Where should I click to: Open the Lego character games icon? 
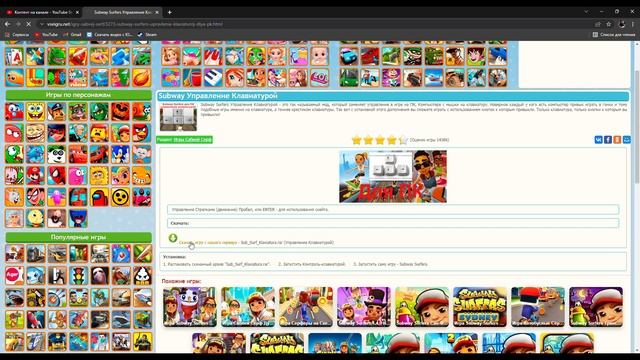coord(99,133)
